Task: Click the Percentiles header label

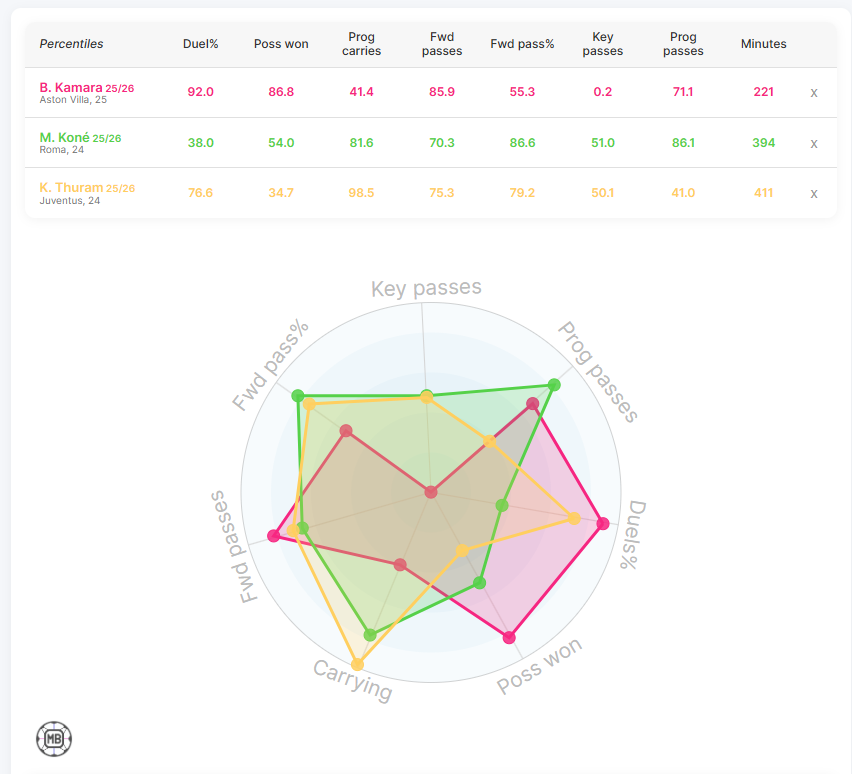Action: click(x=71, y=44)
